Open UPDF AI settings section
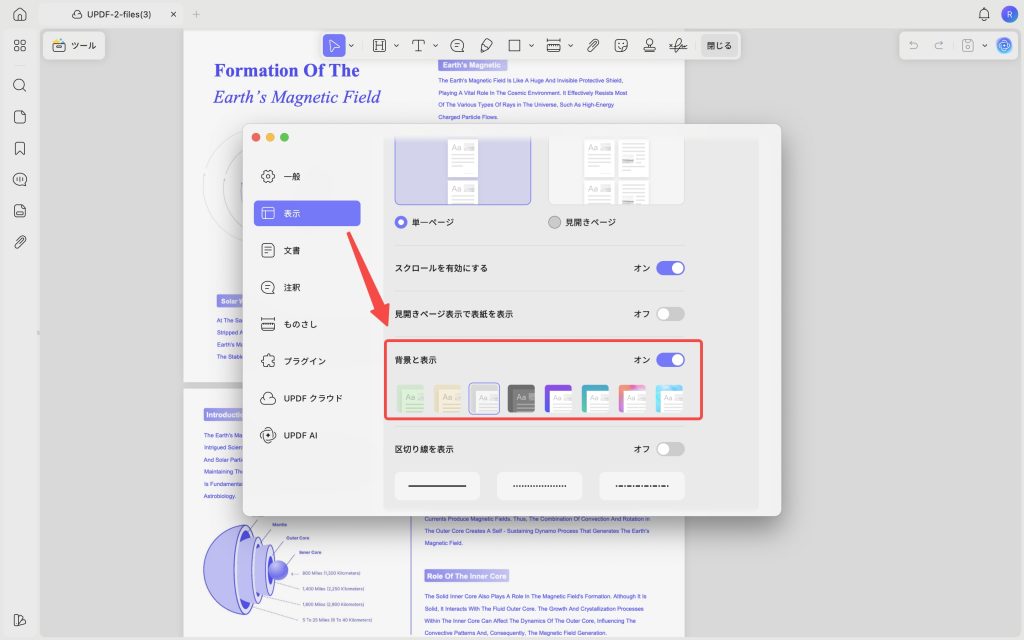1024x640 pixels. pyautogui.click(x=307, y=435)
